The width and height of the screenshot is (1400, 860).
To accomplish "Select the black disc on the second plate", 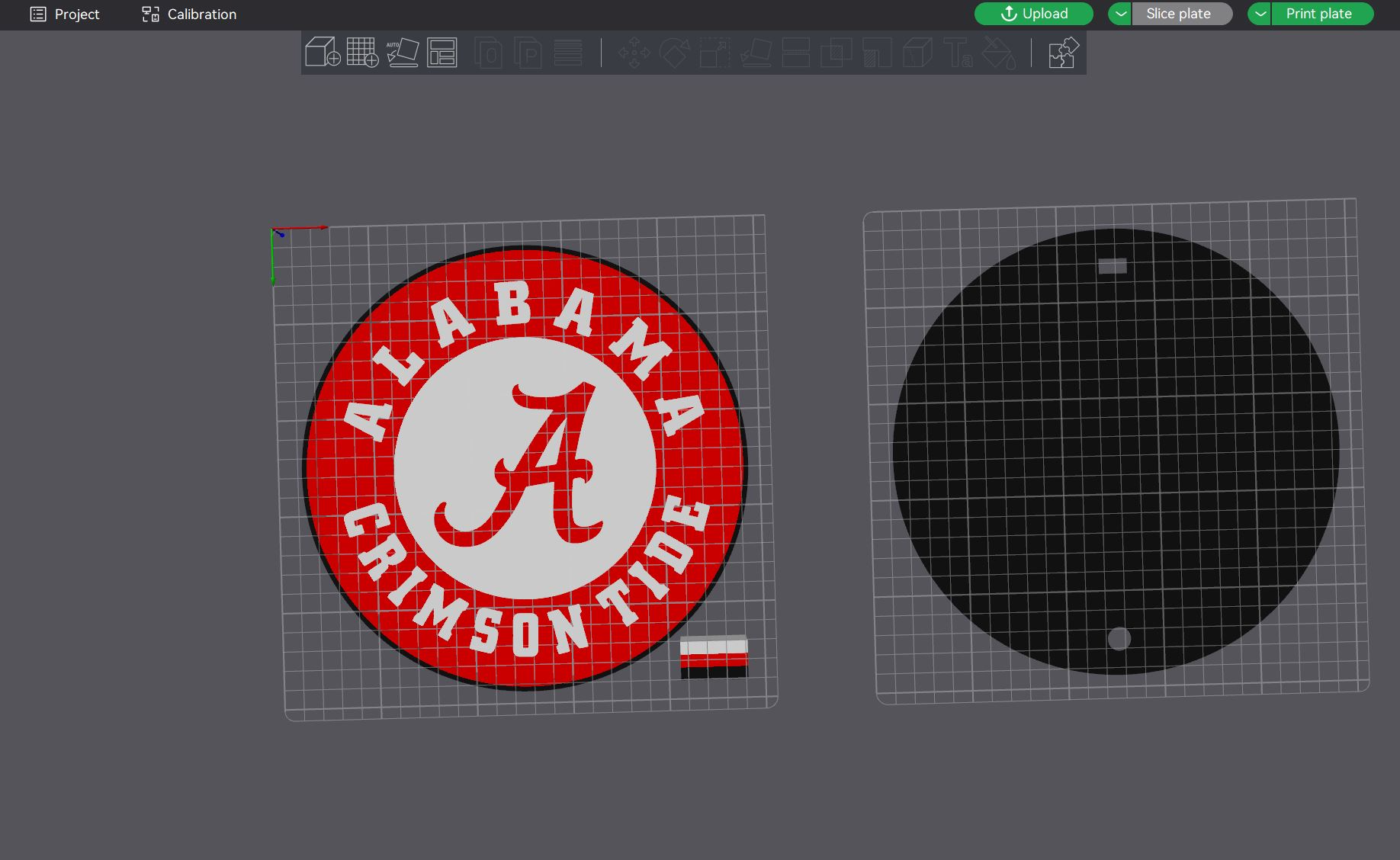I will [x=1116, y=451].
